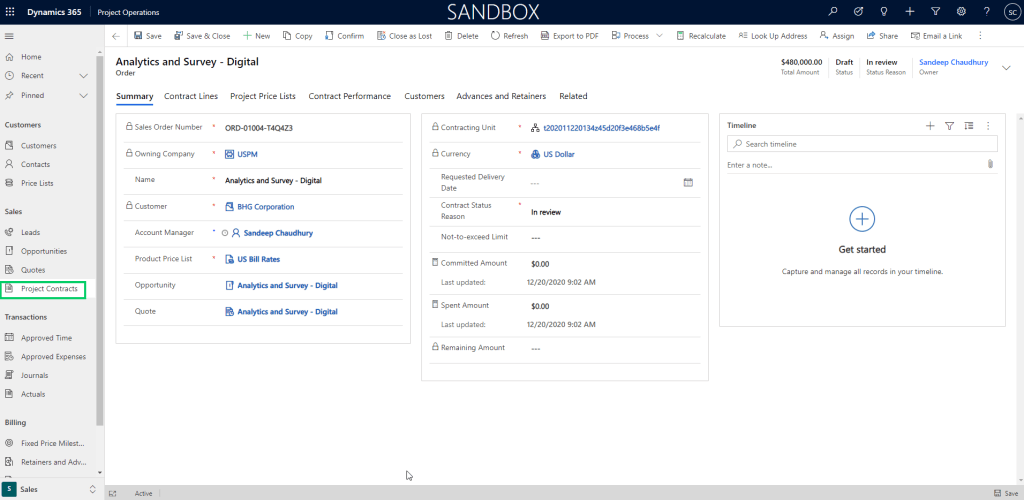Toggle the hamburger menu to collapse the sidebar
1024x500 pixels.
[10, 36]
